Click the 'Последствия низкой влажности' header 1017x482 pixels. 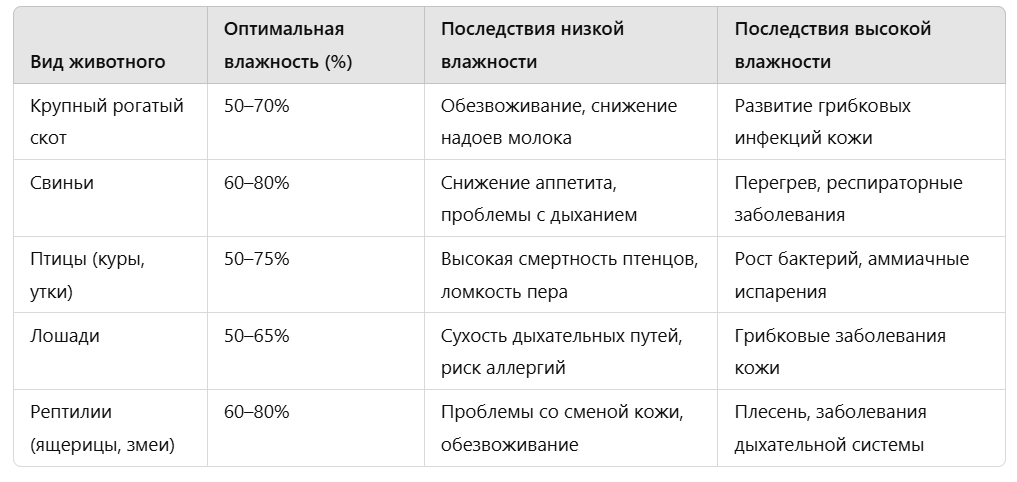click(x=532, y=45)
